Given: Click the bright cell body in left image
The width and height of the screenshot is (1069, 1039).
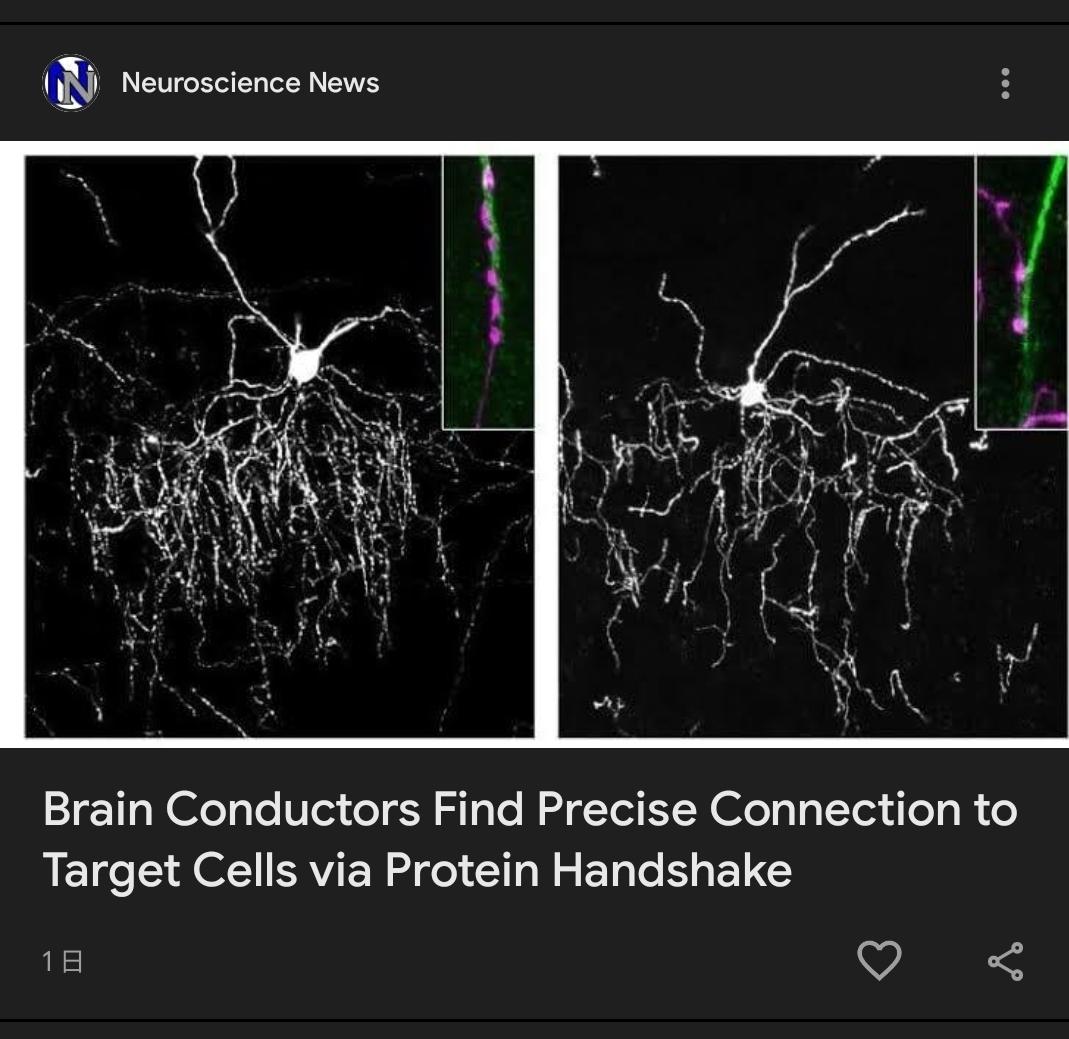Looking at the screenshot, I should coord(302,364).
